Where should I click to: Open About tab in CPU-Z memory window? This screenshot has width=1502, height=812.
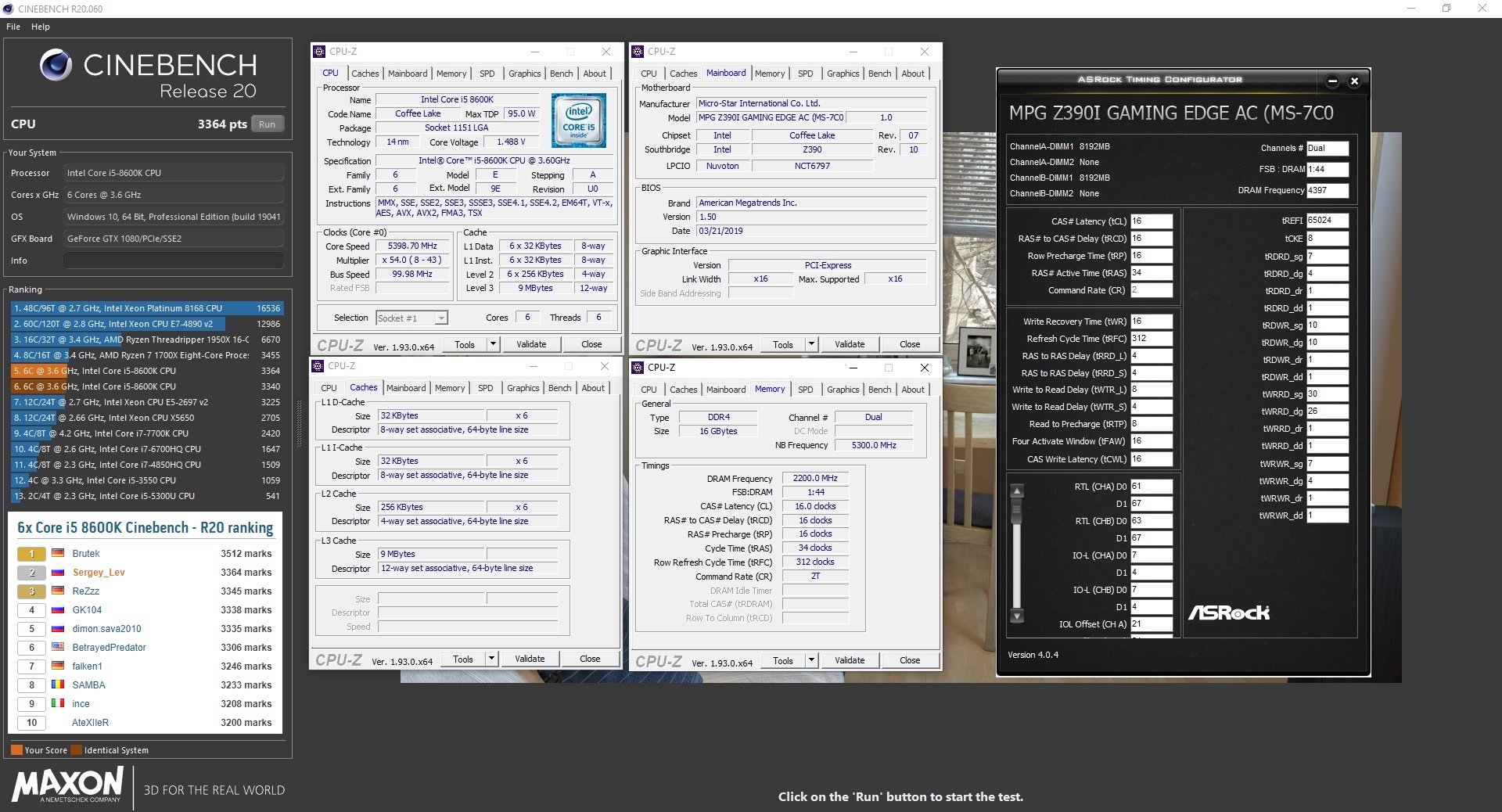(912, 390)
